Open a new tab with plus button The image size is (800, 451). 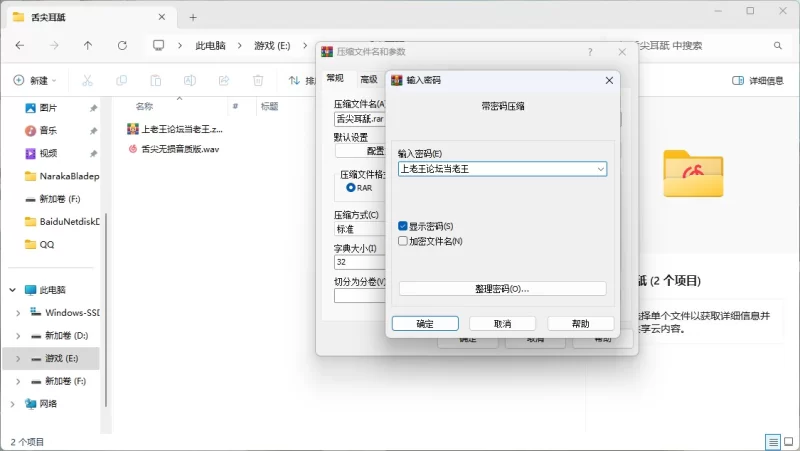[193, 17]
